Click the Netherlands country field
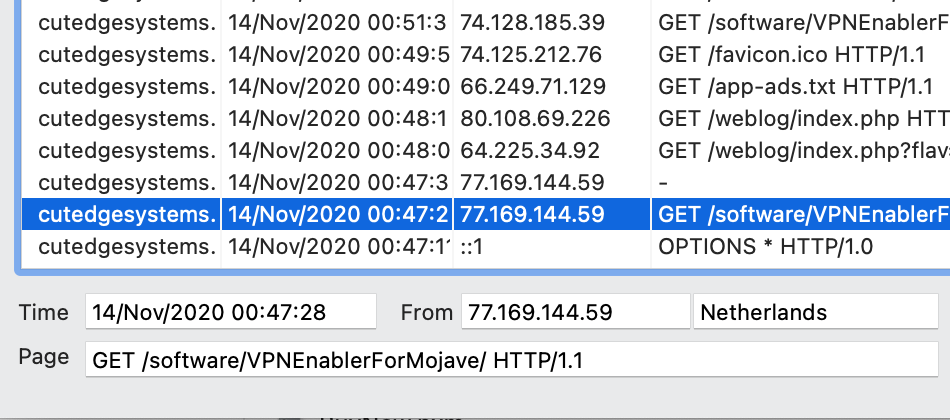The width and height of the screenshot is (950, 420). point(815,312)
